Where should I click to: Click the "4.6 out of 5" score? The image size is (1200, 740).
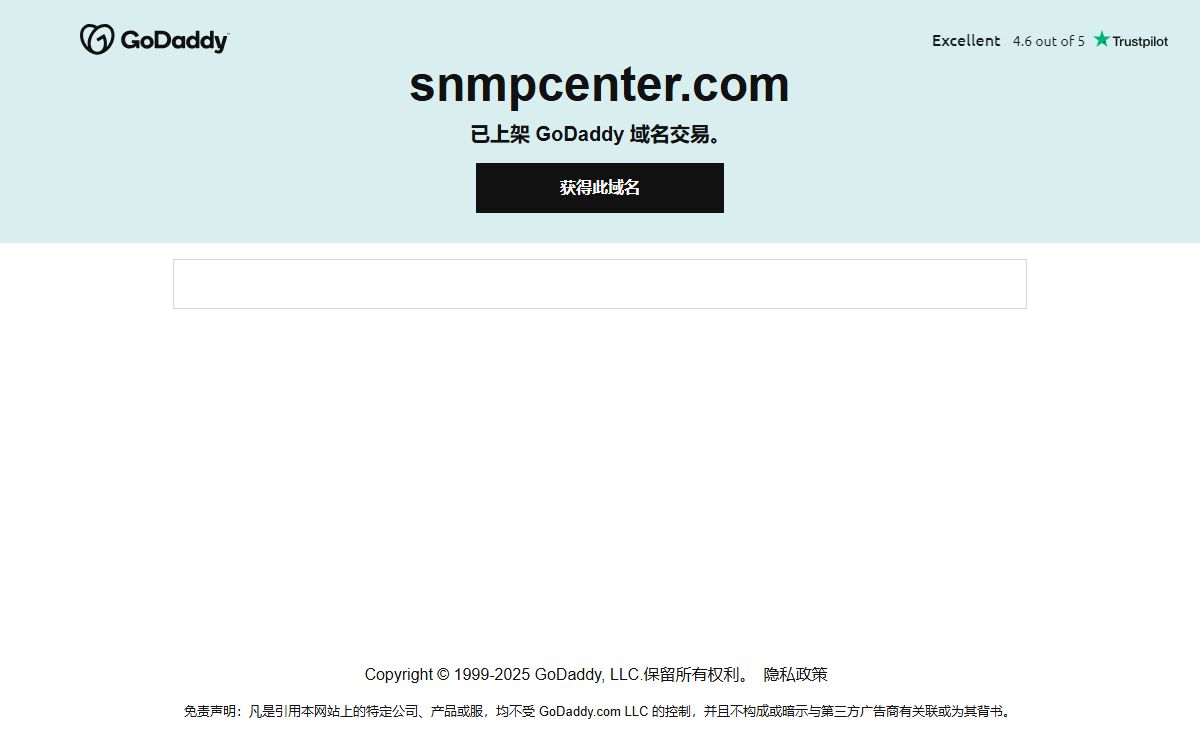click(1048, 41)
